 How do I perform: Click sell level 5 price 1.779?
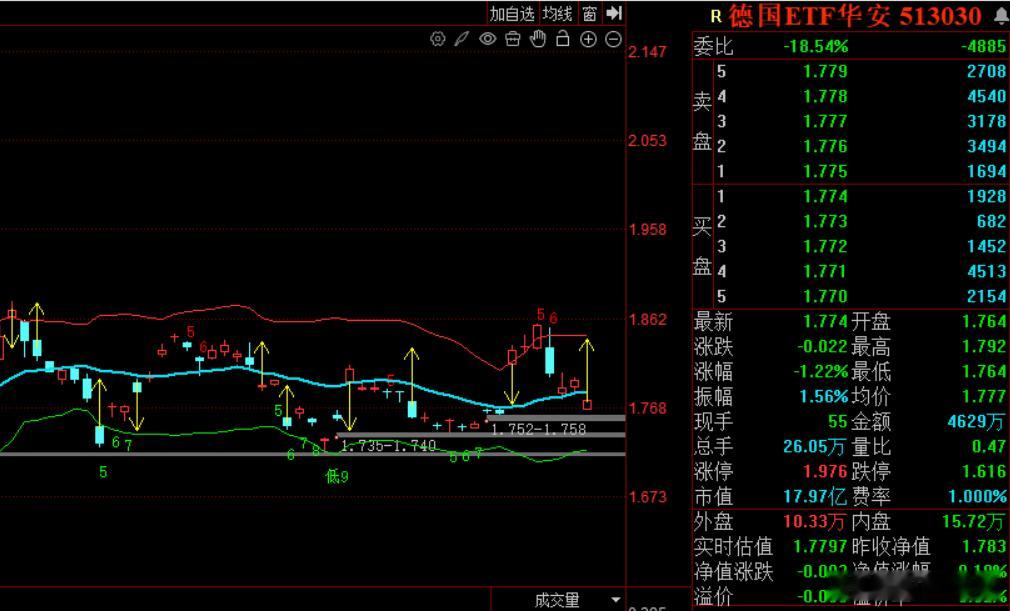(825, 71)
